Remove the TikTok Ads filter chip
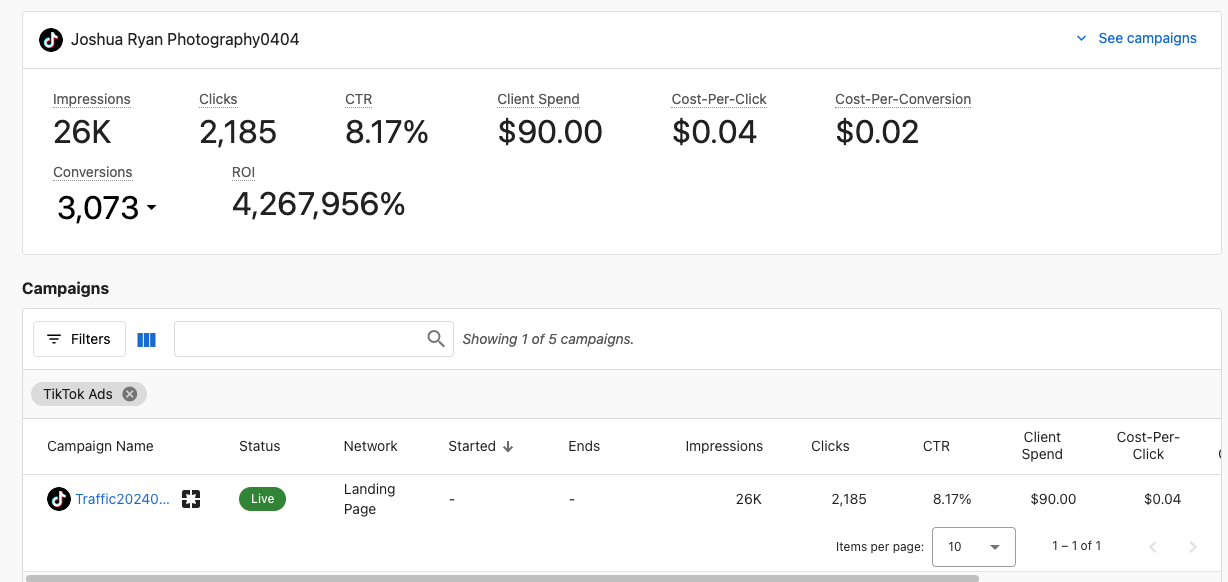This screenshot has width=1228, height=582. point(129,393)
